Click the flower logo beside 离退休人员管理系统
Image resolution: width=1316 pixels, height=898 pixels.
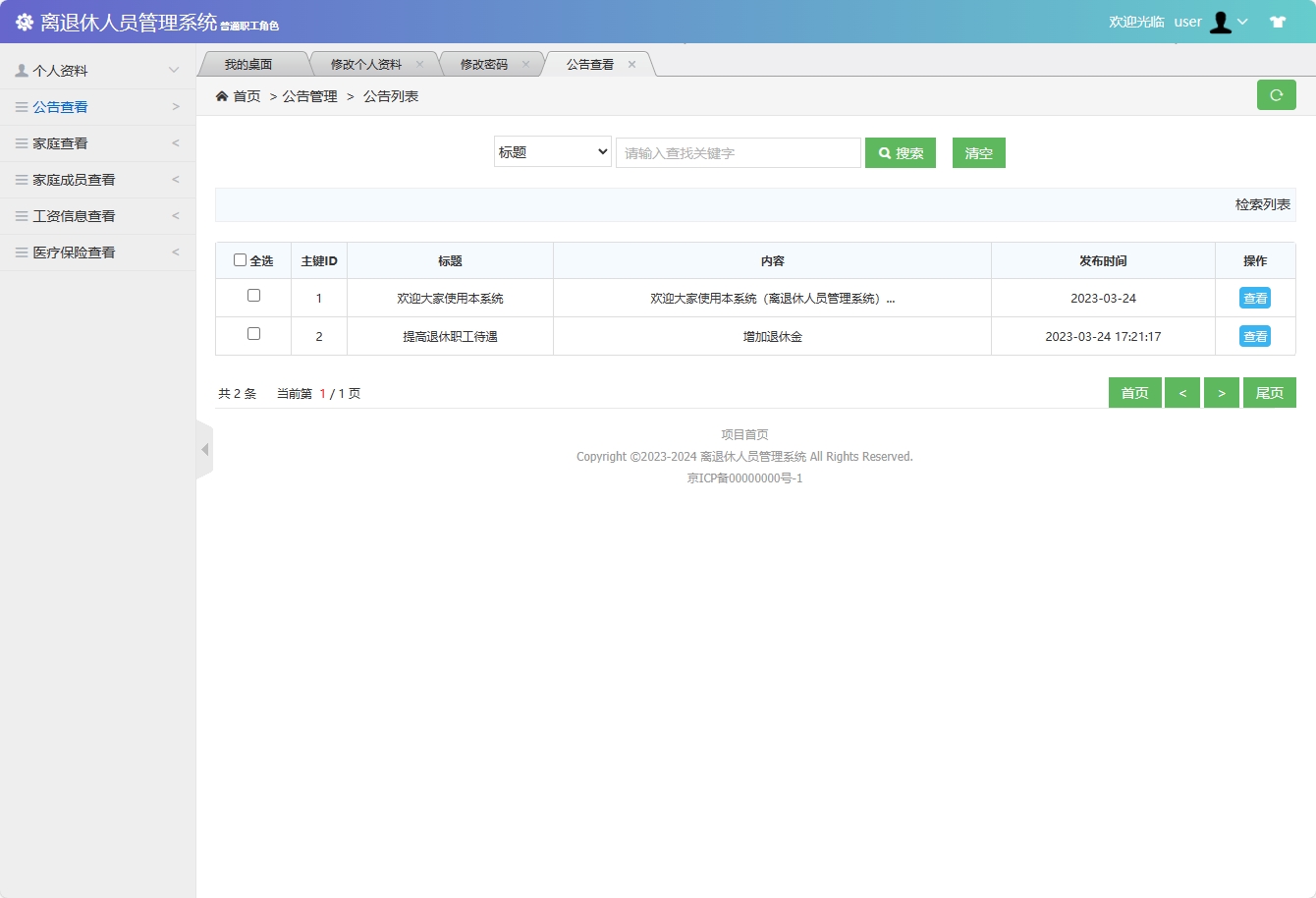(24, 22)
